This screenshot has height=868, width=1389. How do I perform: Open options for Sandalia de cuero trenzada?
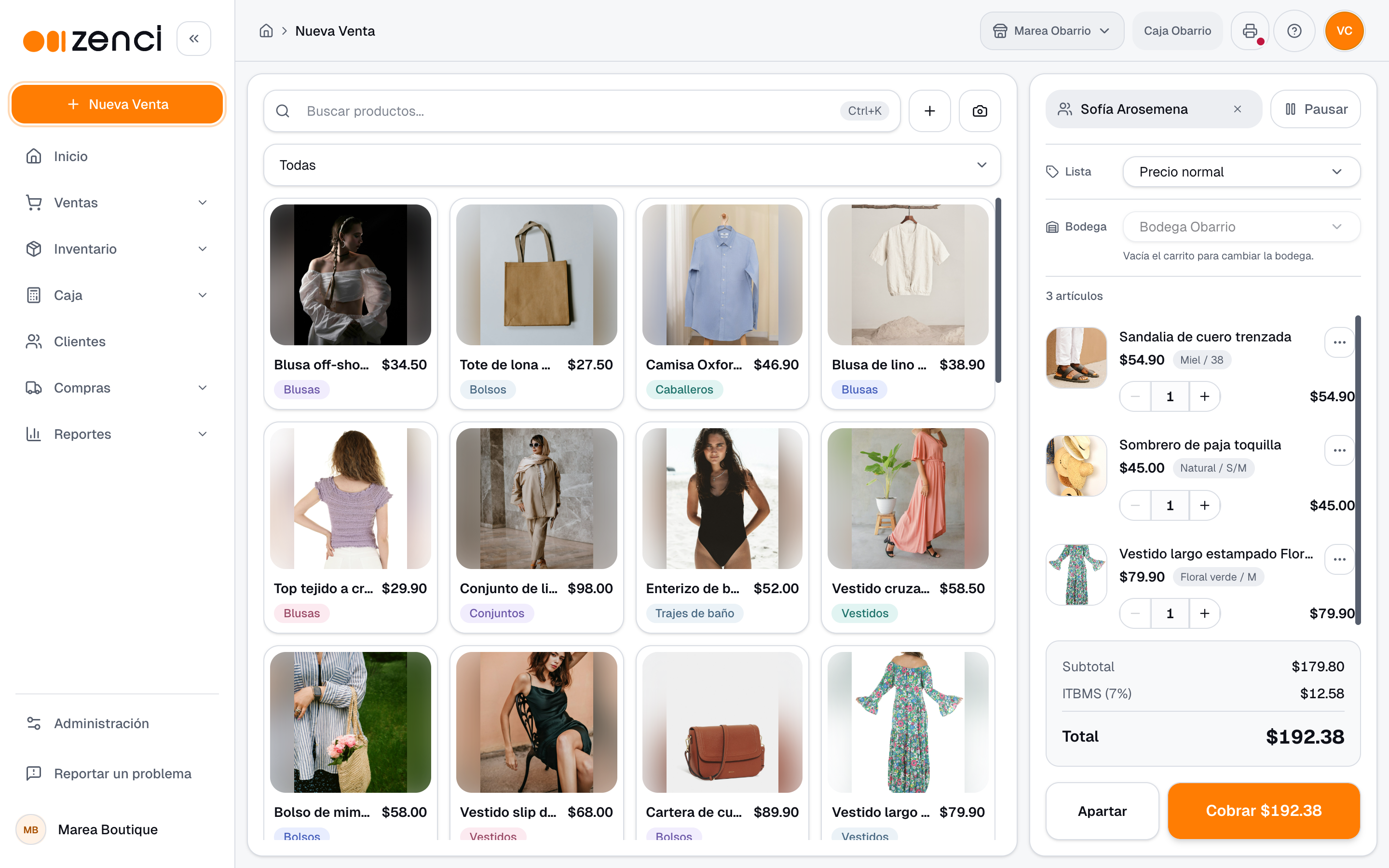tap(1339, 343)
